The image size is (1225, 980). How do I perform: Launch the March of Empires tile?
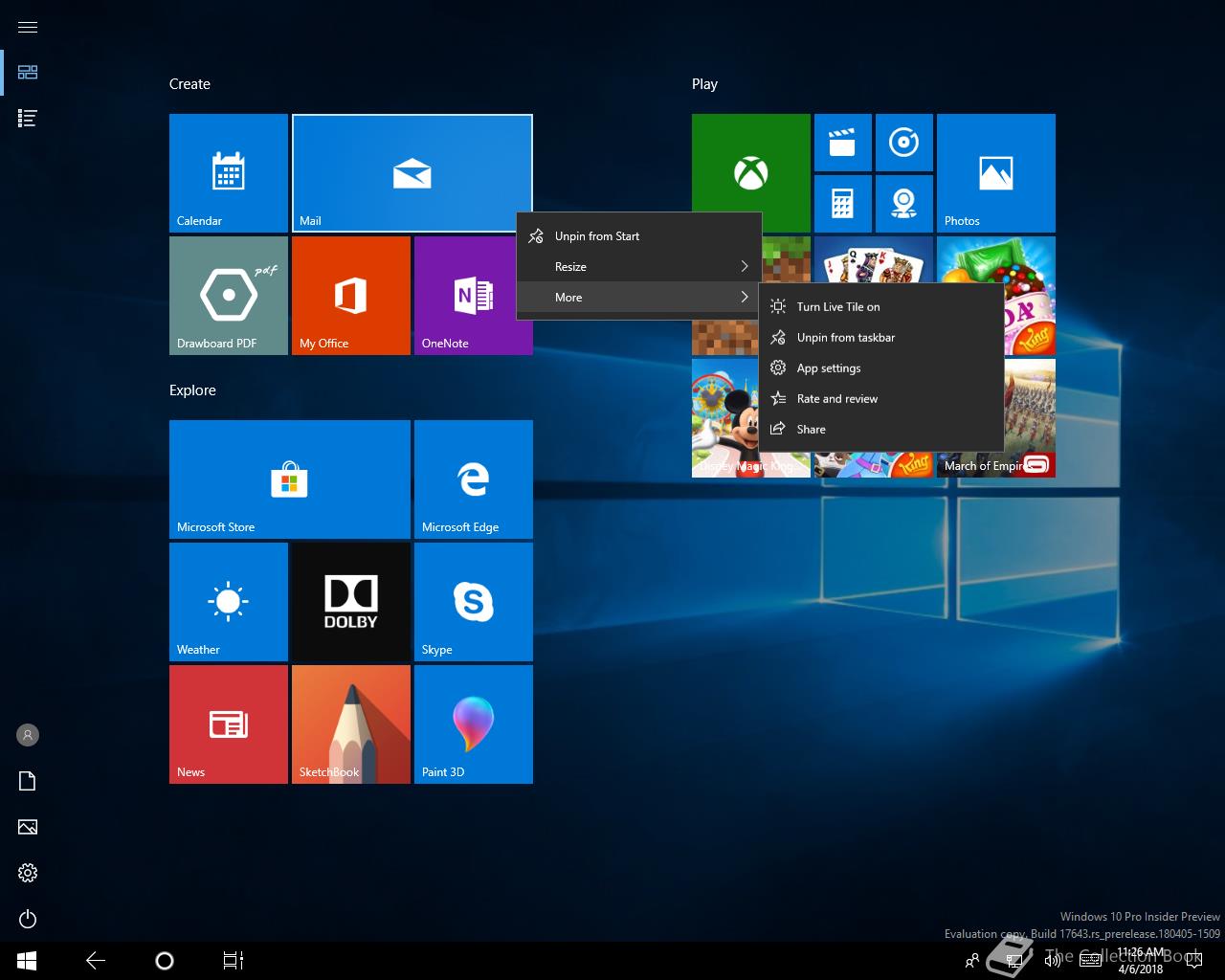[x=1030, y=418]
